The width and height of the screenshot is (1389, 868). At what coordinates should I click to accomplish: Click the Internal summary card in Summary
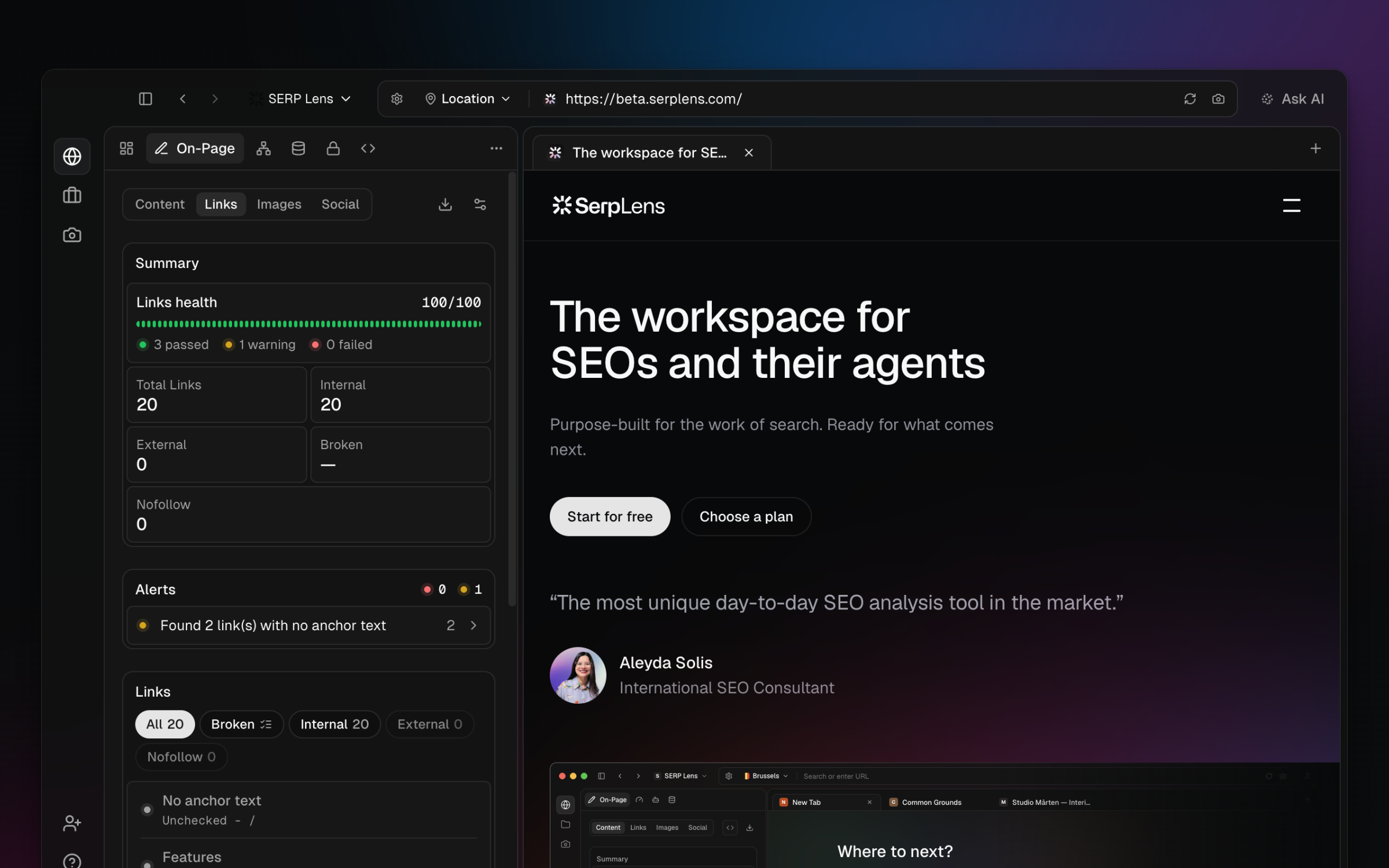tap(400, 395)
